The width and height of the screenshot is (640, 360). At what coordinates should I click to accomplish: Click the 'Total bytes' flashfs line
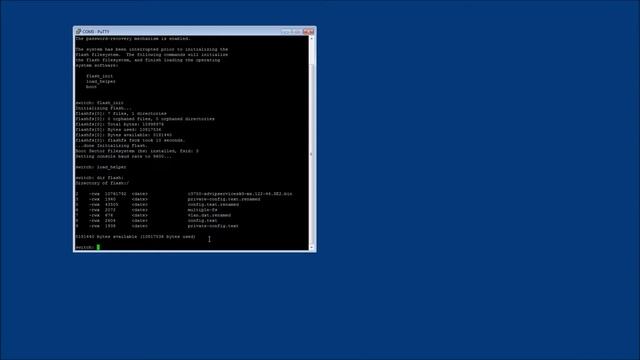[x=120, y=124]
